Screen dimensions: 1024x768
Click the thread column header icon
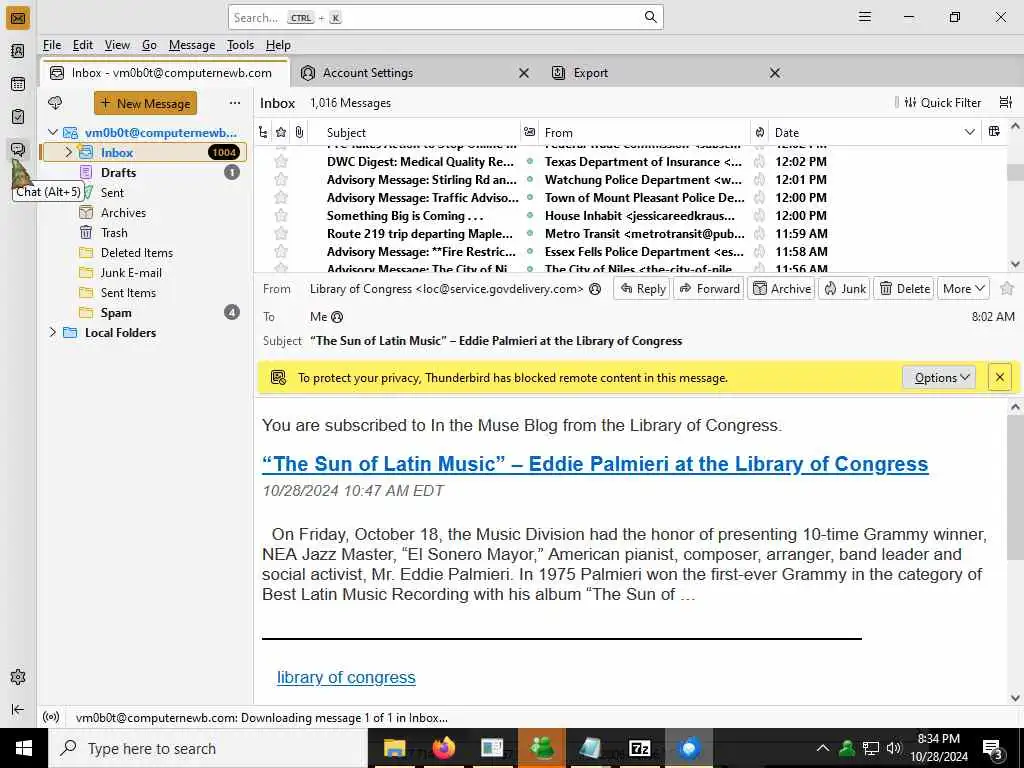pos(263,132)
